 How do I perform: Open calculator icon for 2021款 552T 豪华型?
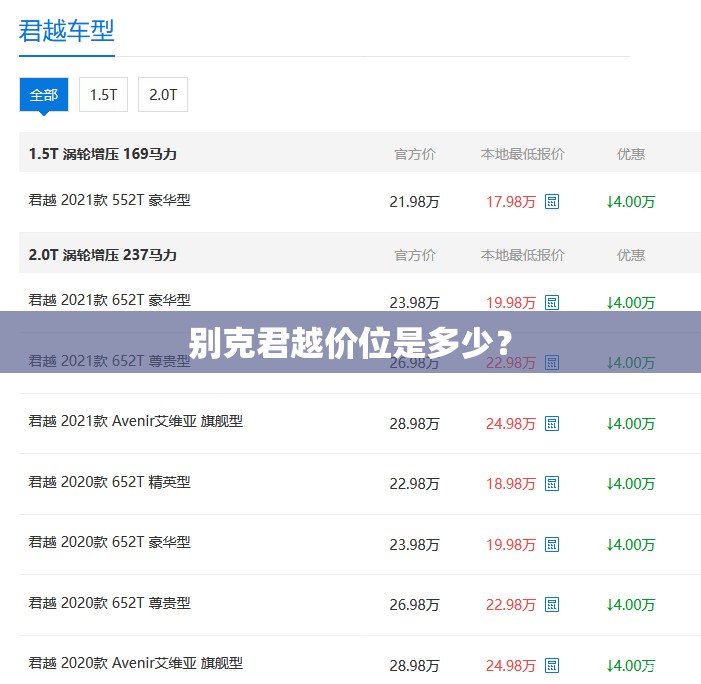coord(552,202)
